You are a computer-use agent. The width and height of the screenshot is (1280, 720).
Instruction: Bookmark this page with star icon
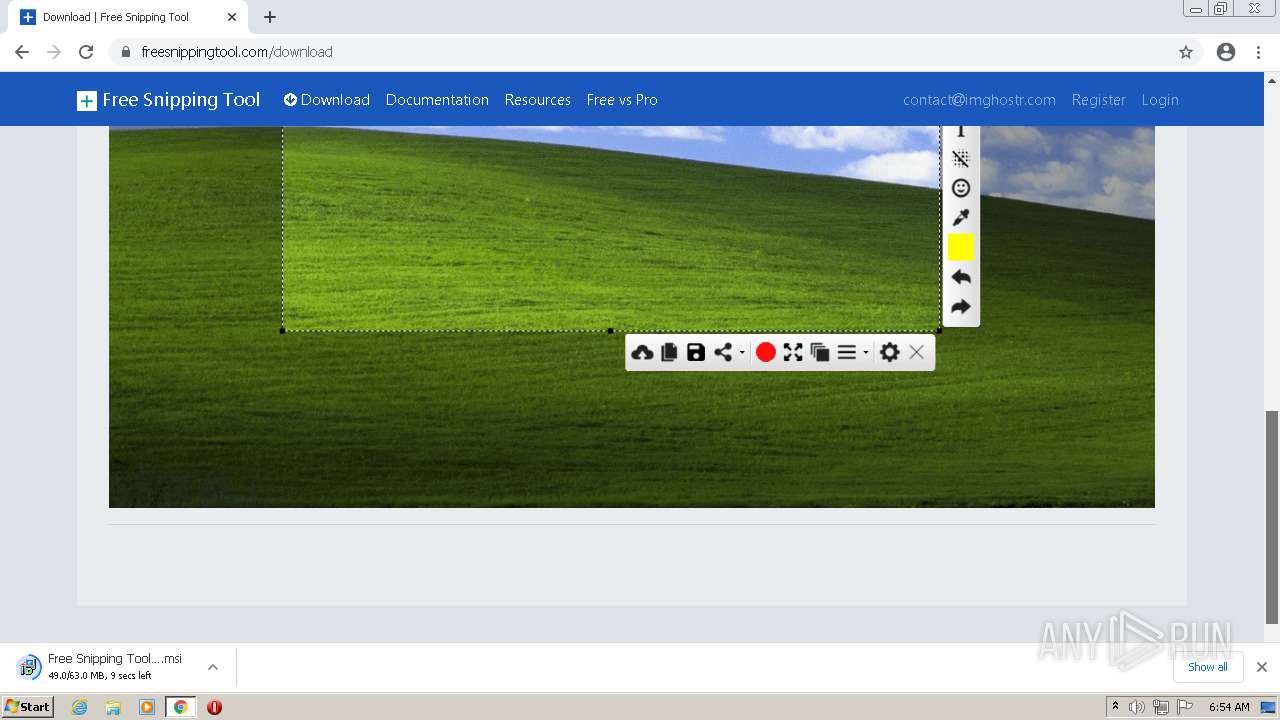1186,52
